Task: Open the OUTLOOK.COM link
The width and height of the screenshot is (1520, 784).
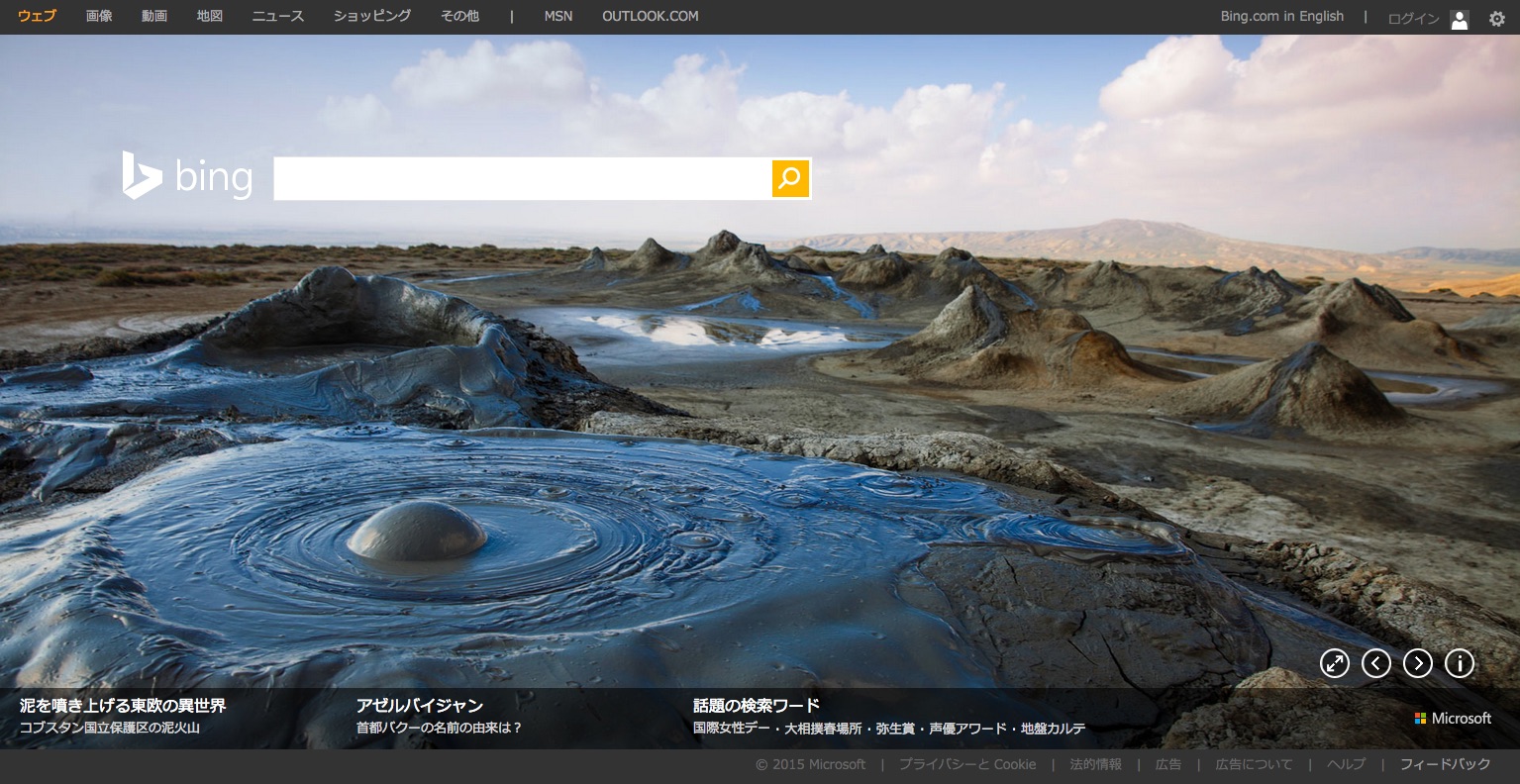Action: point(650,16)
